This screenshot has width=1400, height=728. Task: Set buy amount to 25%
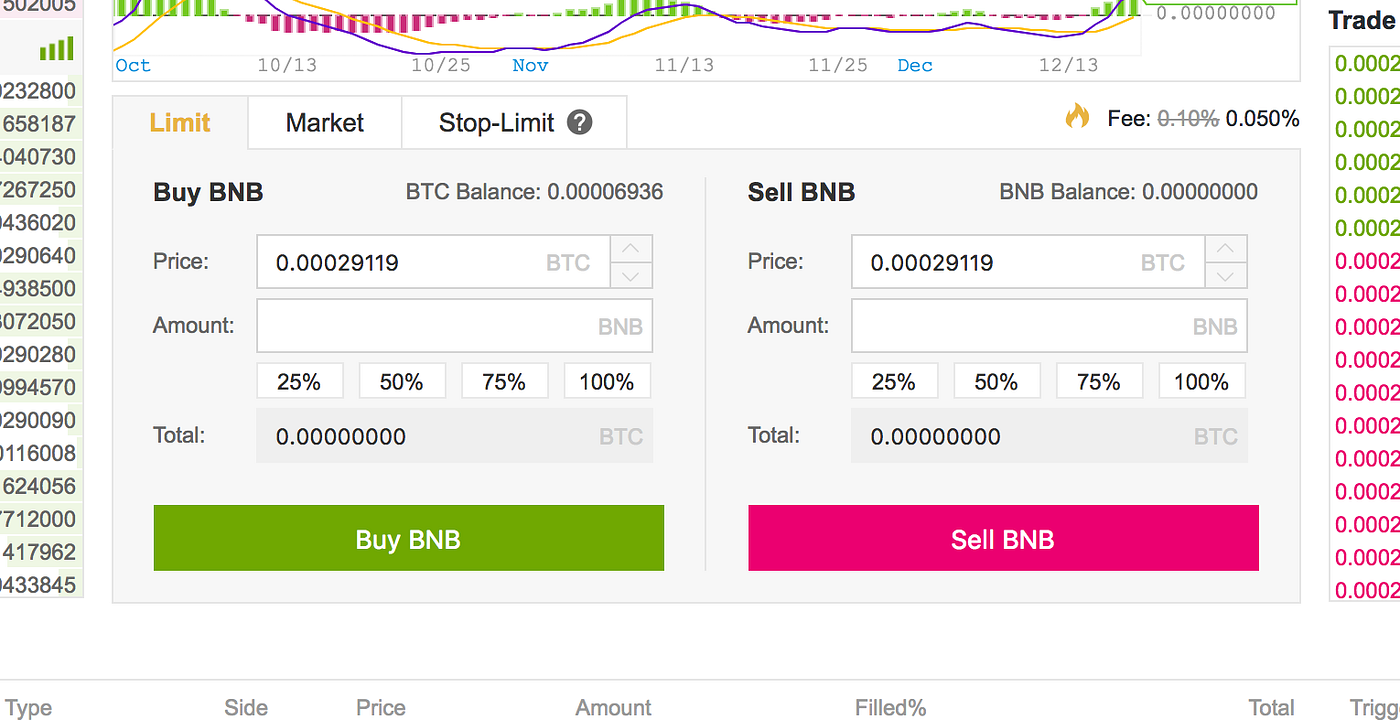(300, 382)
